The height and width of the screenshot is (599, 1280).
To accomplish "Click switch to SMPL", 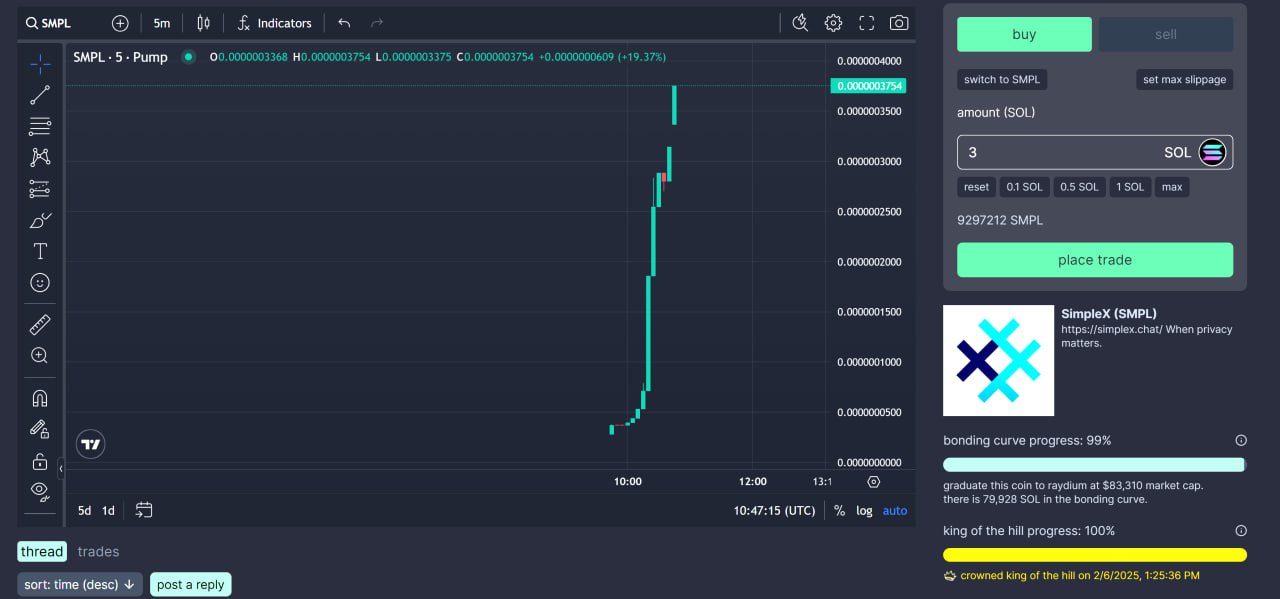I will point(1002,79).
